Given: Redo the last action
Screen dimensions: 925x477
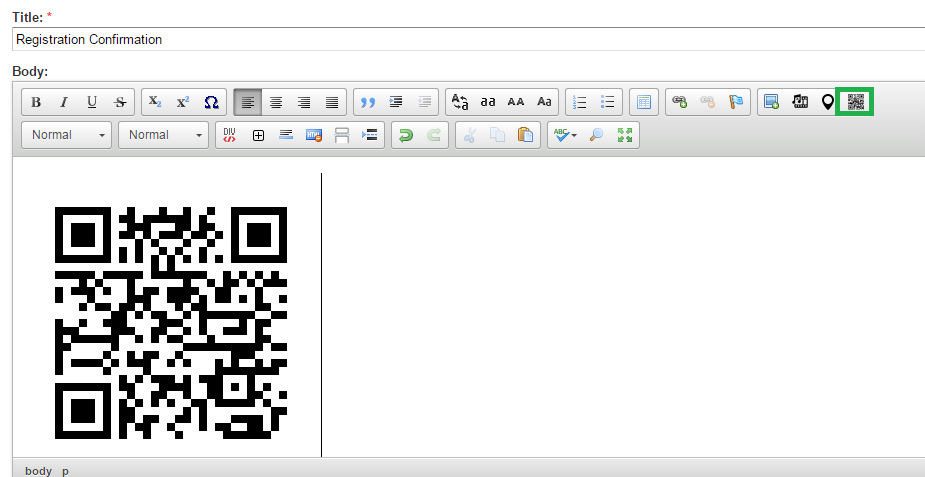Looking at the screenshot, I should [434, 135].
